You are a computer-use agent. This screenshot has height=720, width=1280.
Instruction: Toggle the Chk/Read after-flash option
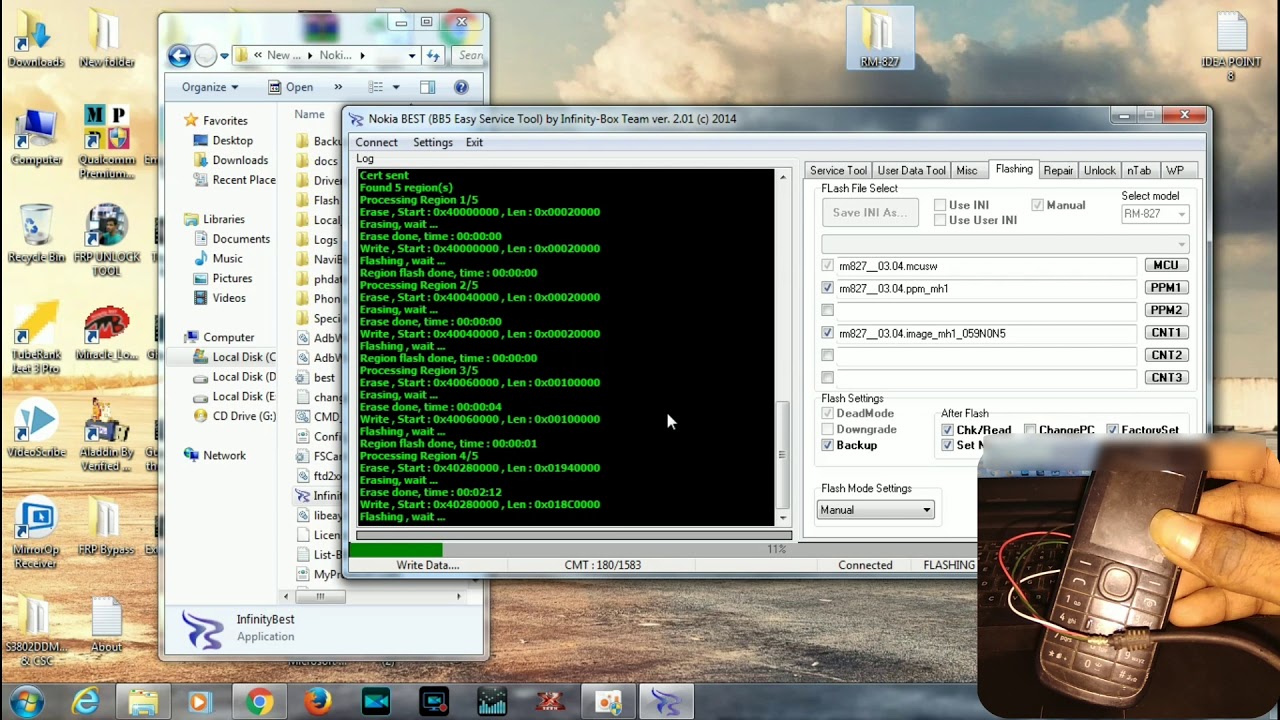[x=947, y=430]
